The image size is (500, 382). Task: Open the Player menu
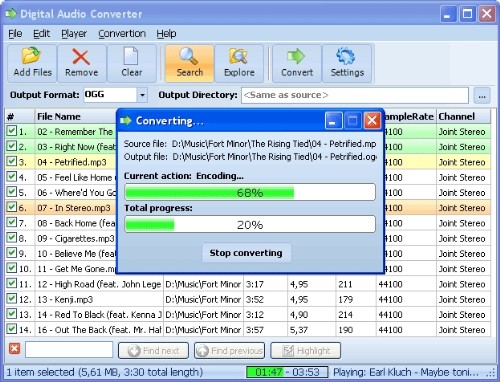74,34
